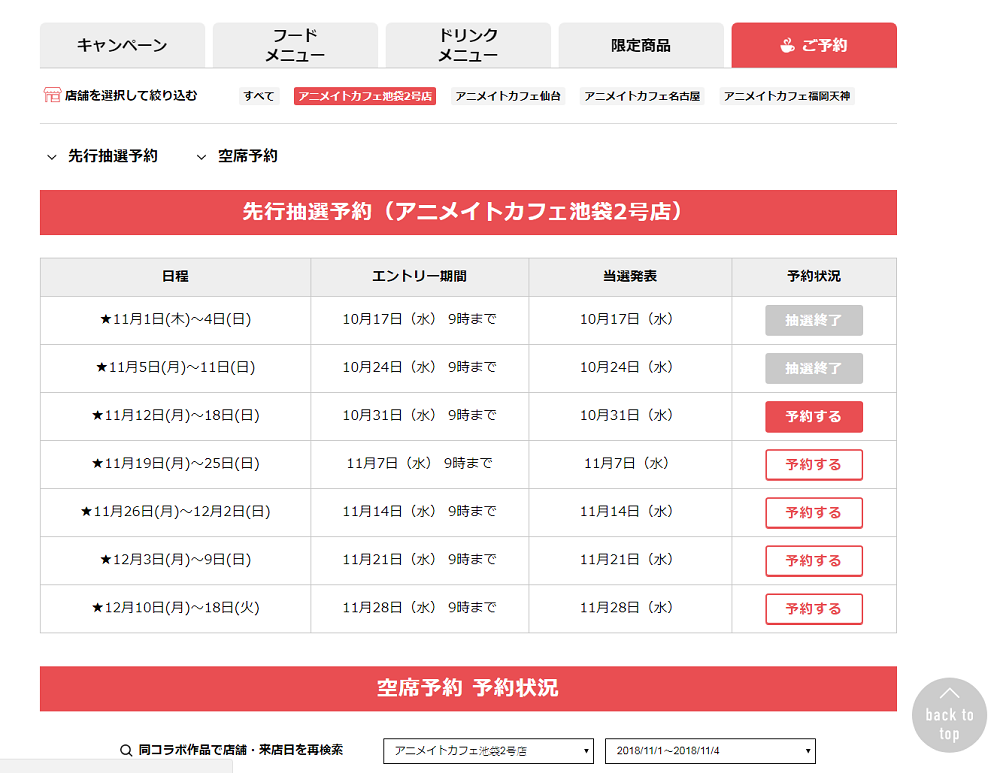Open the date range dropdown 2018/11/1～2018/11/4
1000x773 pixels.
710,751
